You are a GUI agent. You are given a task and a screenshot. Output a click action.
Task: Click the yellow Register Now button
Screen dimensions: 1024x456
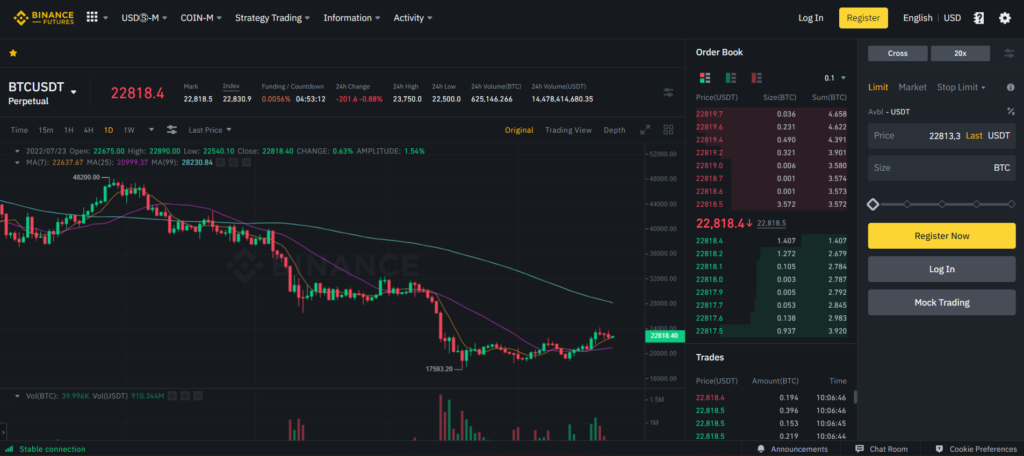pos(941,236)
